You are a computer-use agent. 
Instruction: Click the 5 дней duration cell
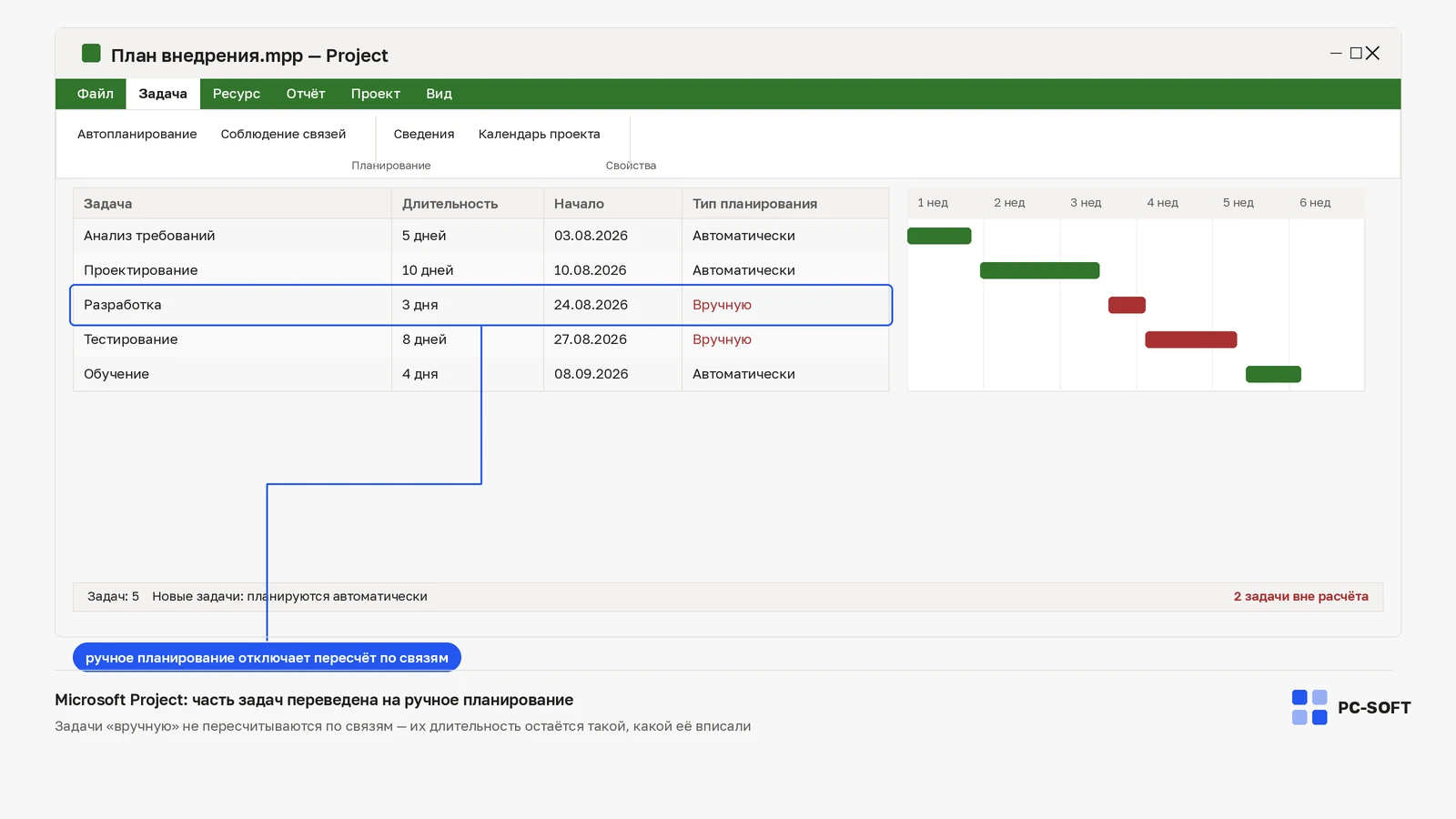click(424, 236)
